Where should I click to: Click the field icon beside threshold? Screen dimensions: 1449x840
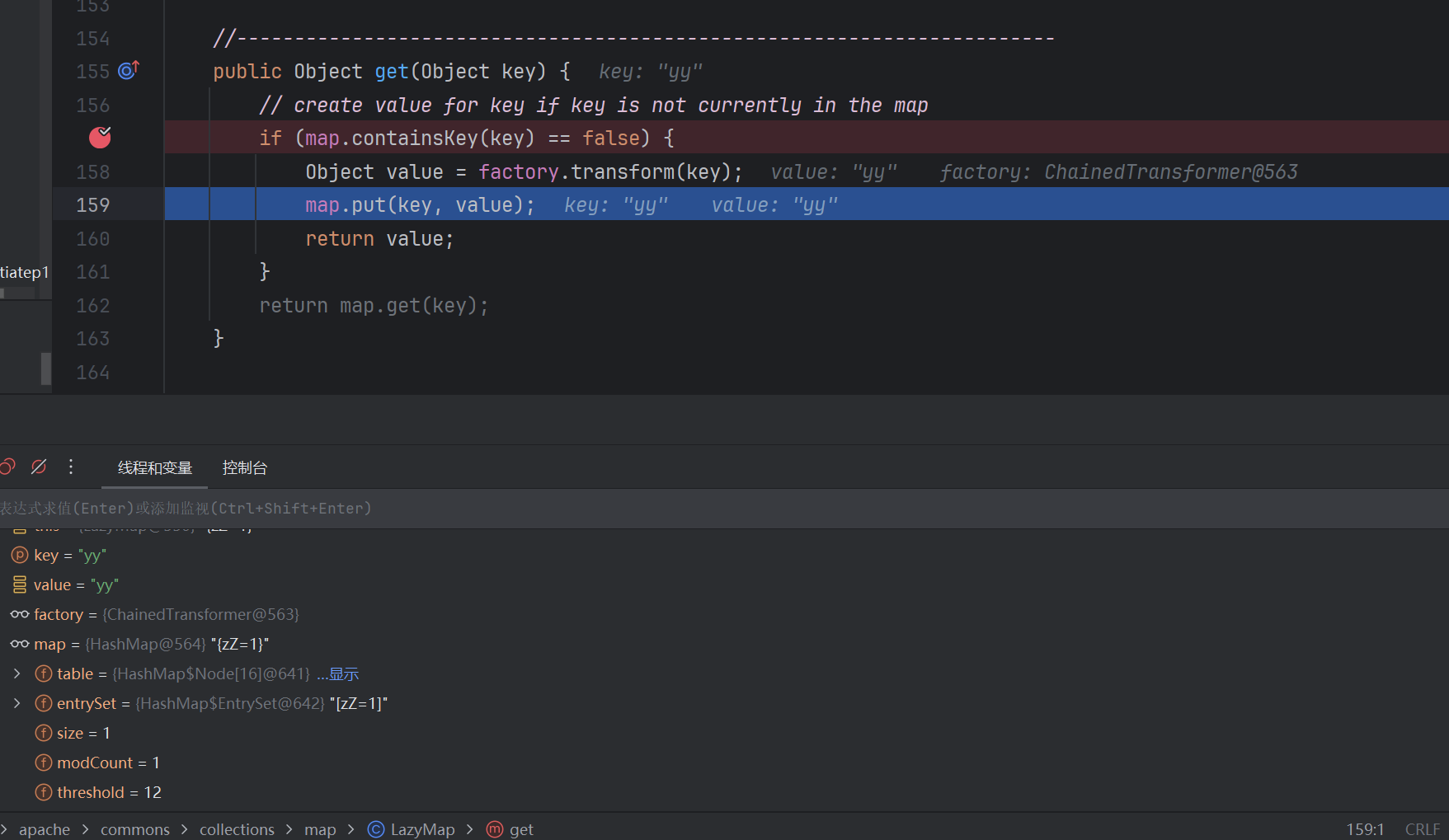pos(44,793)
